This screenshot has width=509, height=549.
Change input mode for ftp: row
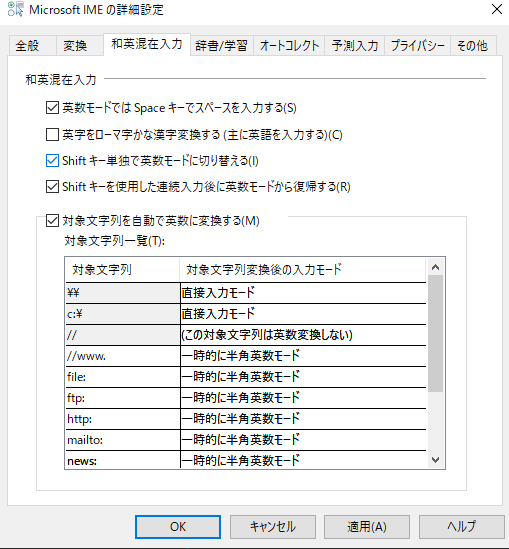pyautogui.click(x=303, y=398)
